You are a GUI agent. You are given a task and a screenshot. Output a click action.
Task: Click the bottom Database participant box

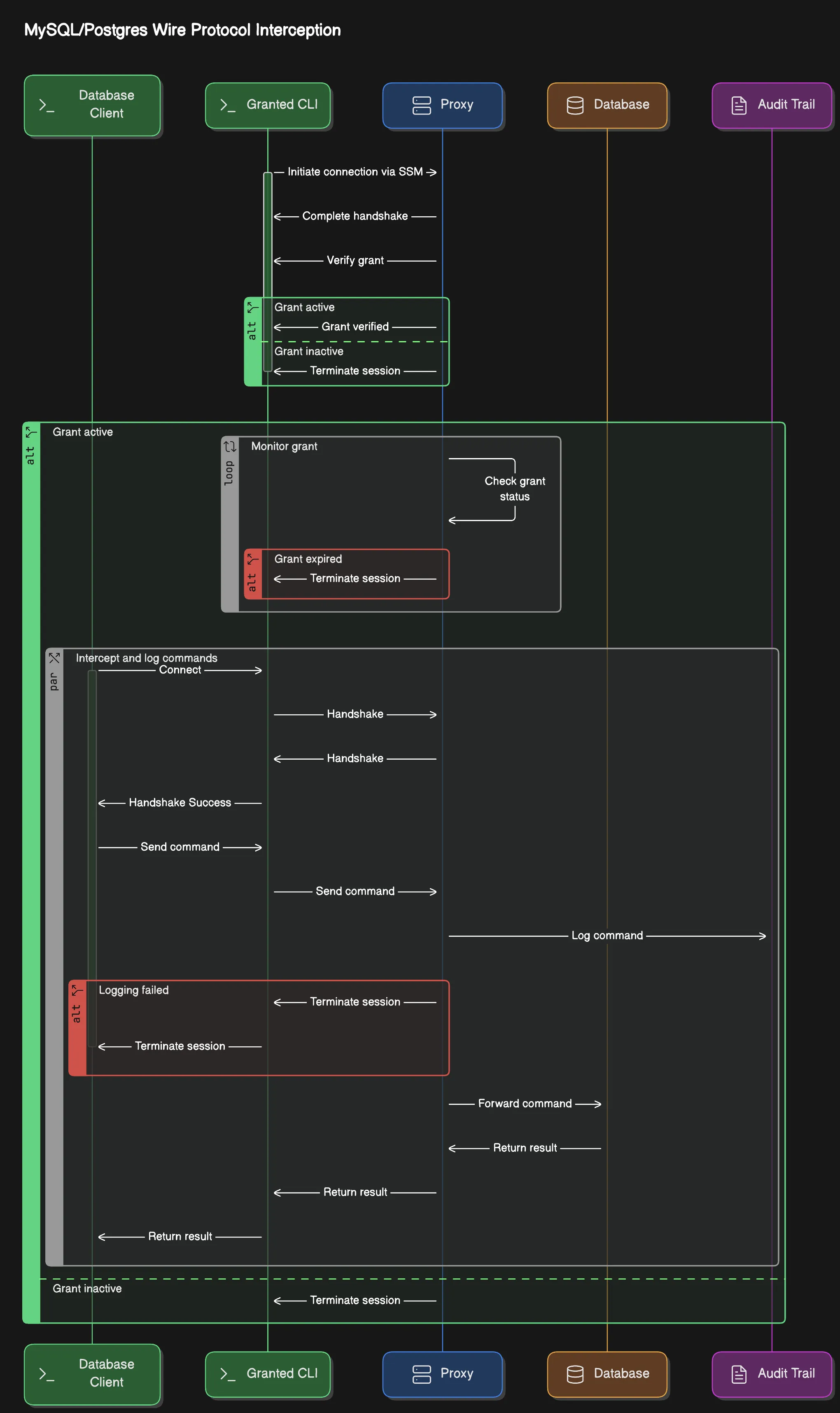click(607, 1374)
